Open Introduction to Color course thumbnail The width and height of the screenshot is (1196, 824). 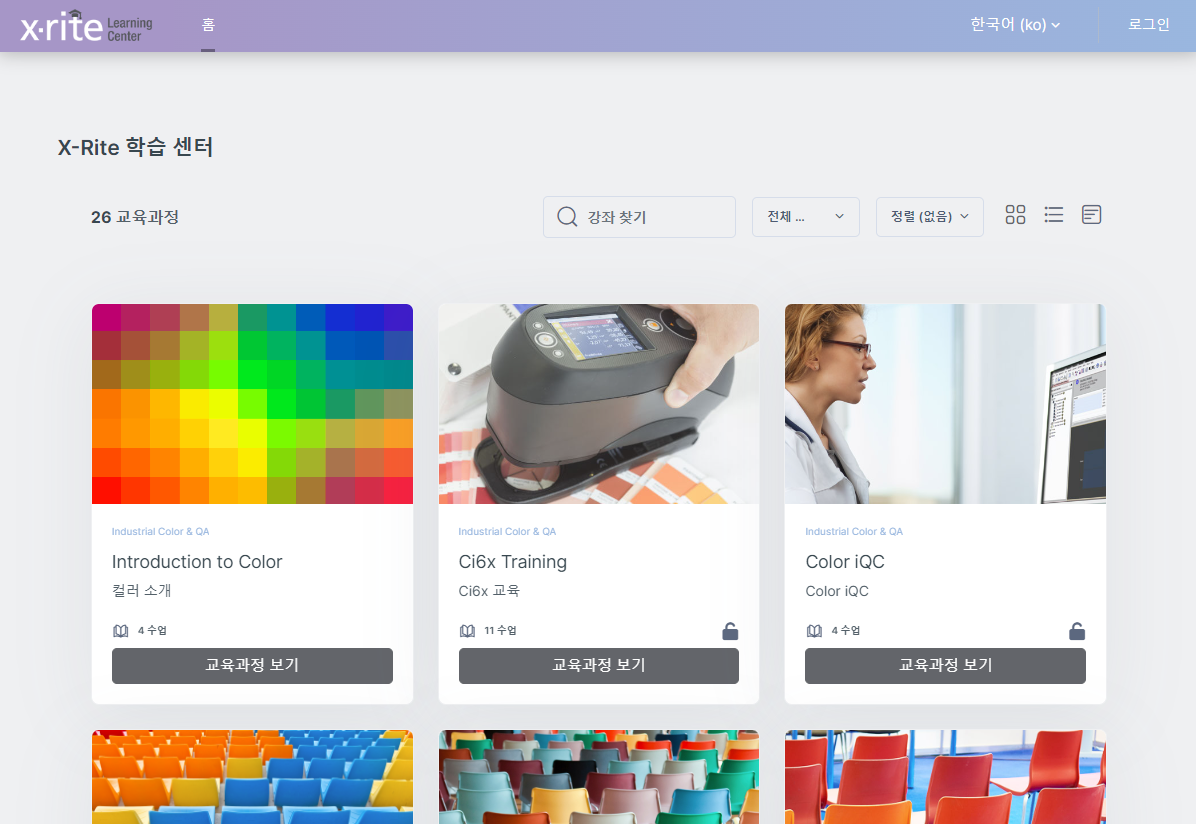[x=252, y=404]
